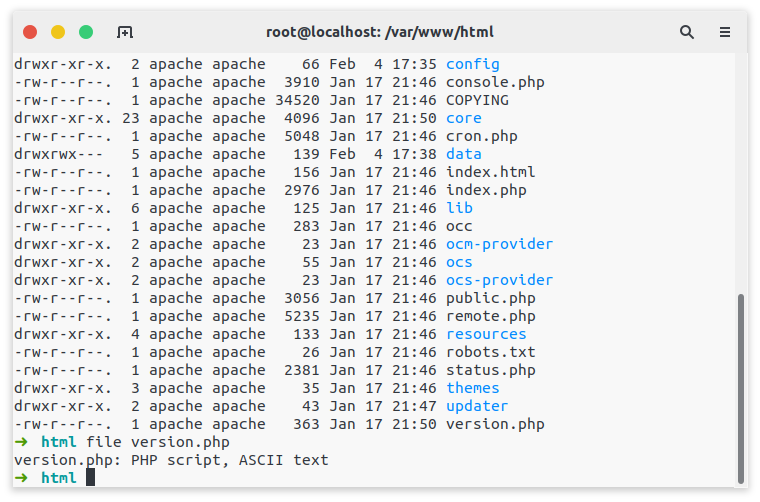Click the 'PHP script, ASCII text' output
Viewport: 760px width, 502px height.
pos(229,460)
